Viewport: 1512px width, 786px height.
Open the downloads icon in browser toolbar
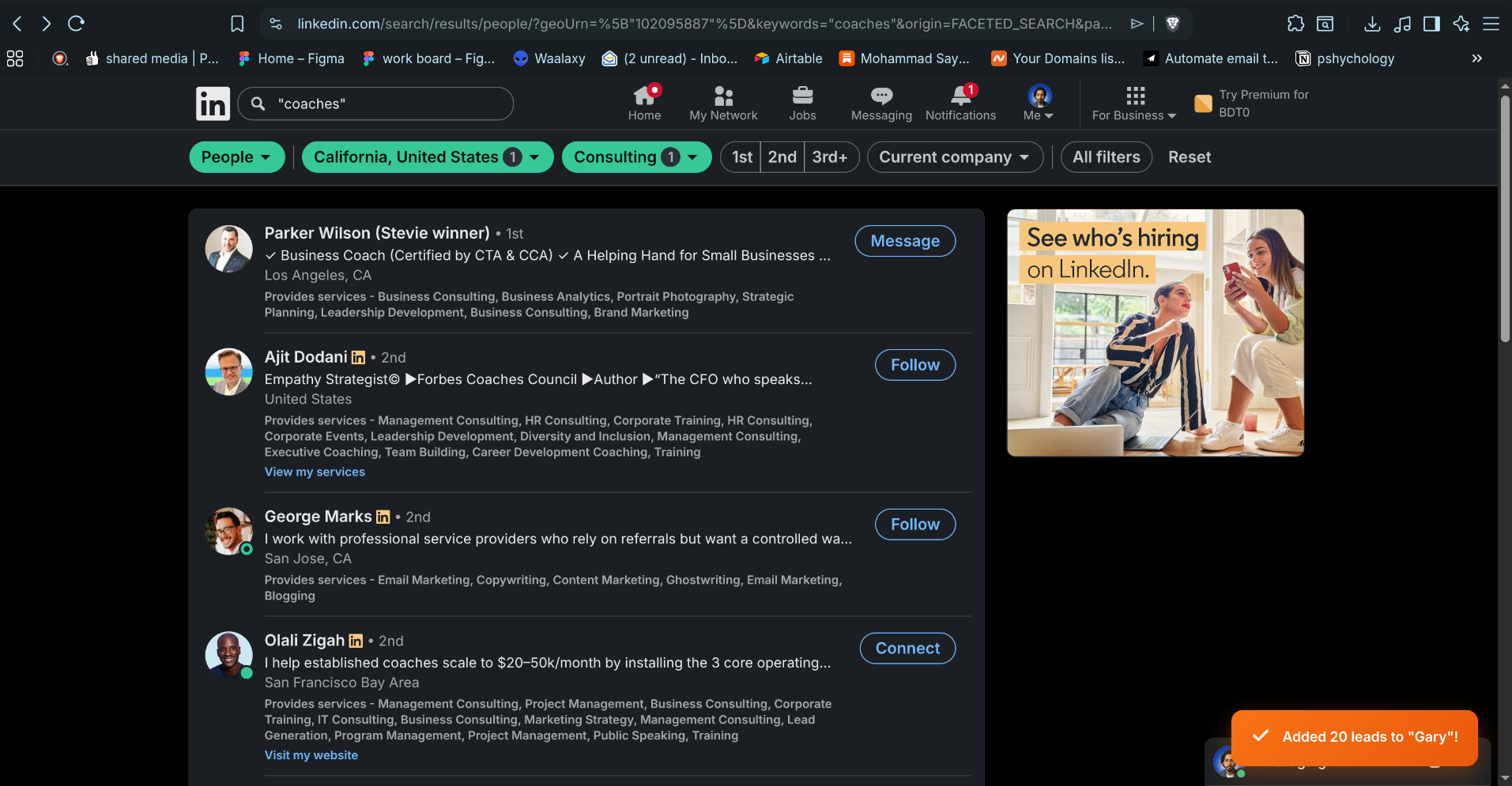tap(1372, 24)
